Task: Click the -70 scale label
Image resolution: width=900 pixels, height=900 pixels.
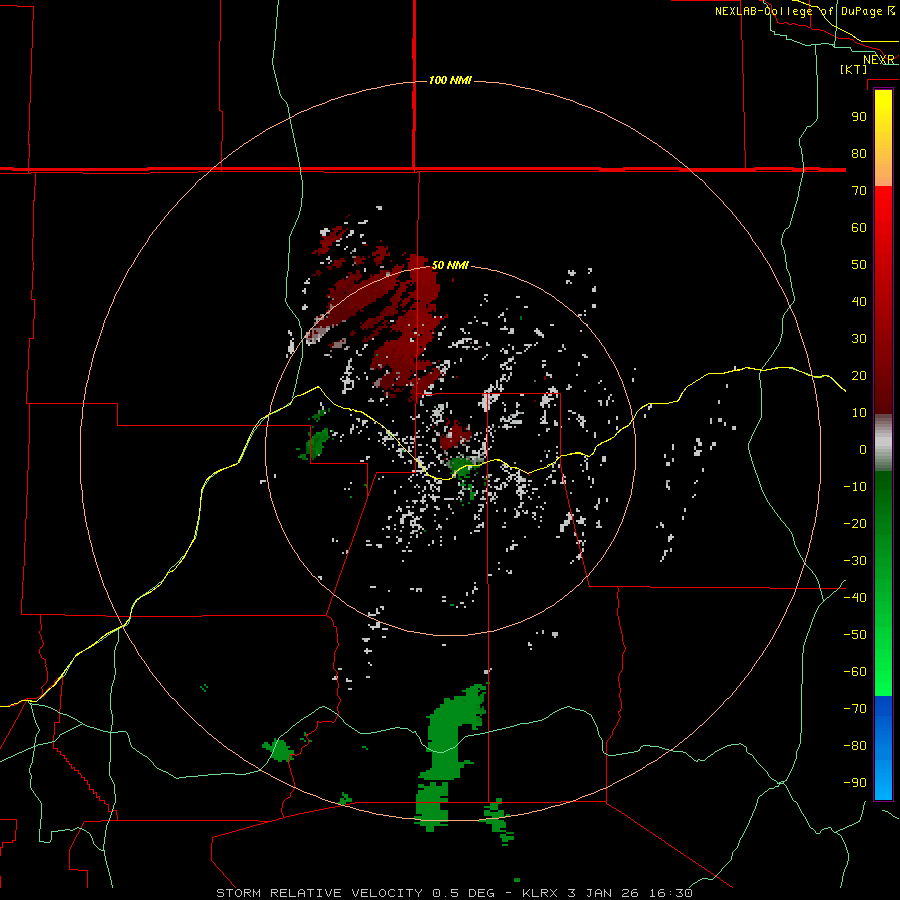Action: coord(855,709)
